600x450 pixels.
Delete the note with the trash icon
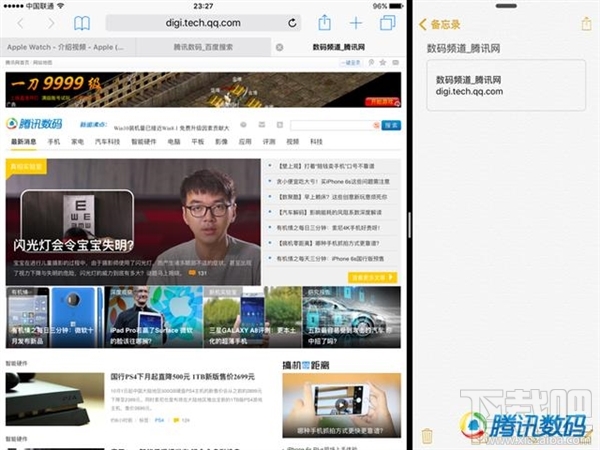pyautogui.click(x=427, y=436)
